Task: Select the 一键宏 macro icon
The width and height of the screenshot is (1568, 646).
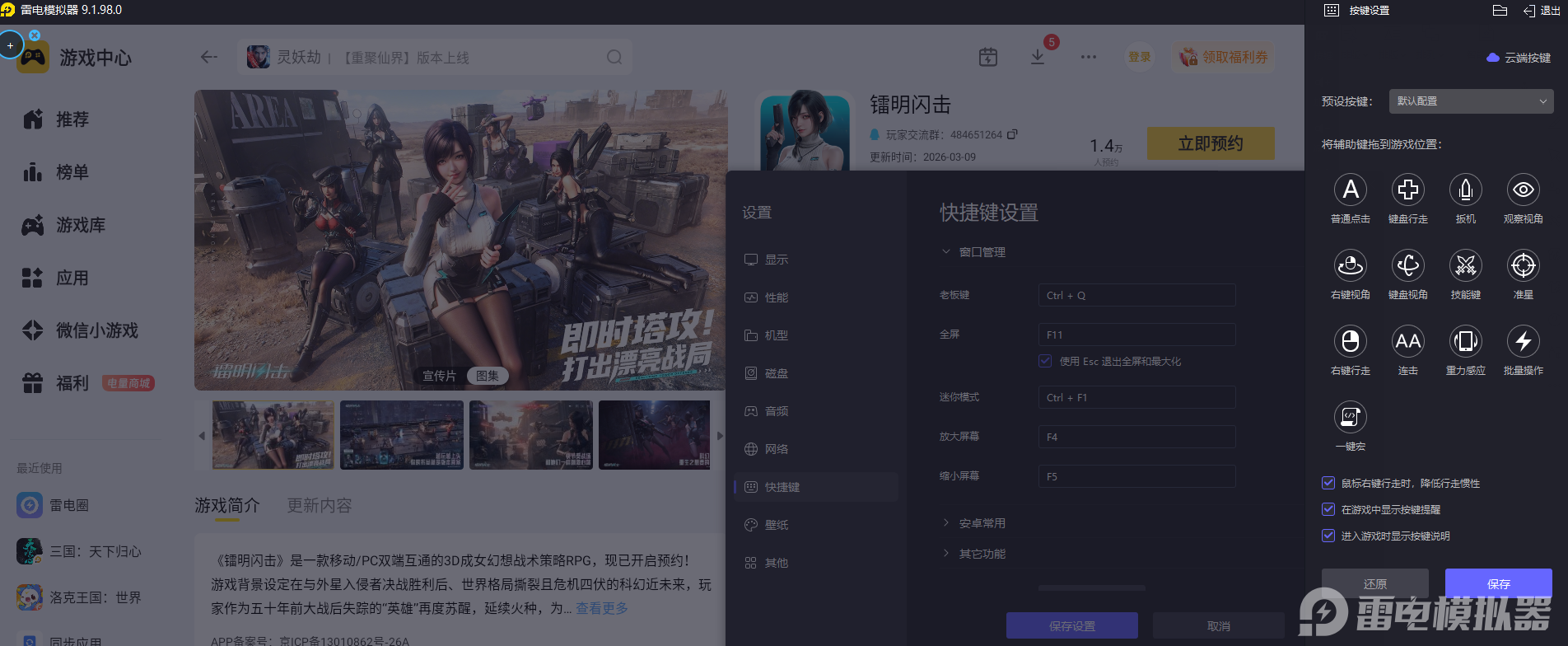Action: 1350,418
